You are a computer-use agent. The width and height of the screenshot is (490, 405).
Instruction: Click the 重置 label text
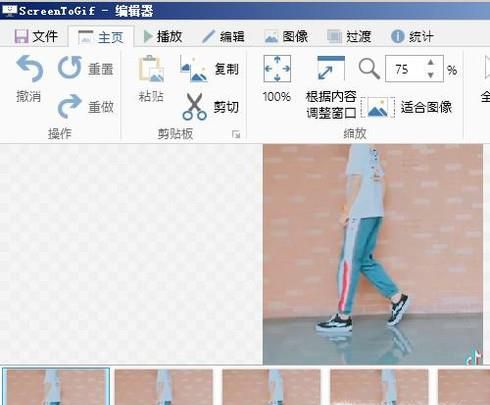click(101, 69)
